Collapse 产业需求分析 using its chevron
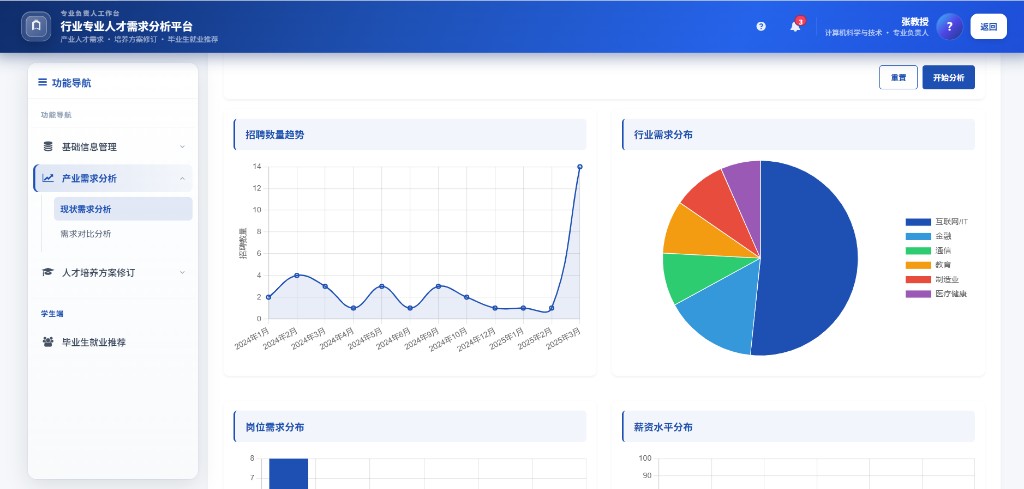This screenshot has height=489, width=1024. (182, 178)
